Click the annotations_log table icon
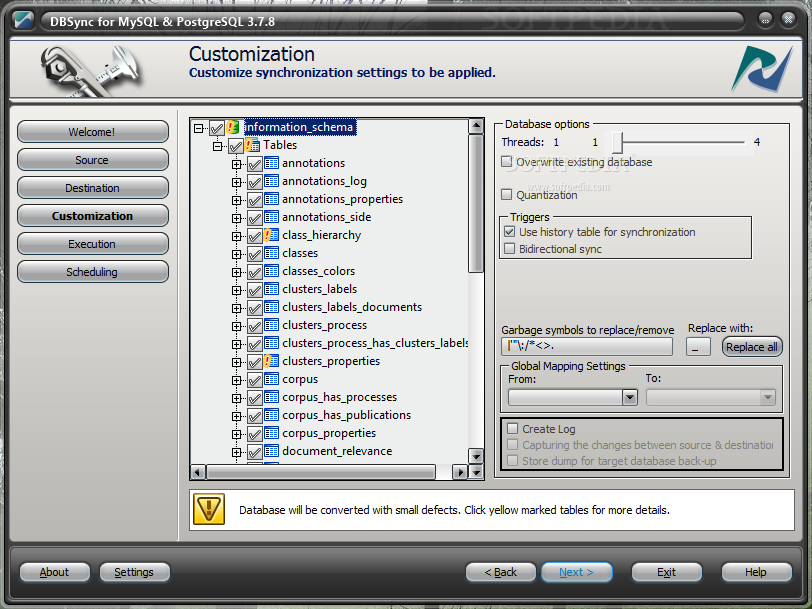The height and width of the screenshot is (609, 812). pyautogui.click(x=271, y=181)
